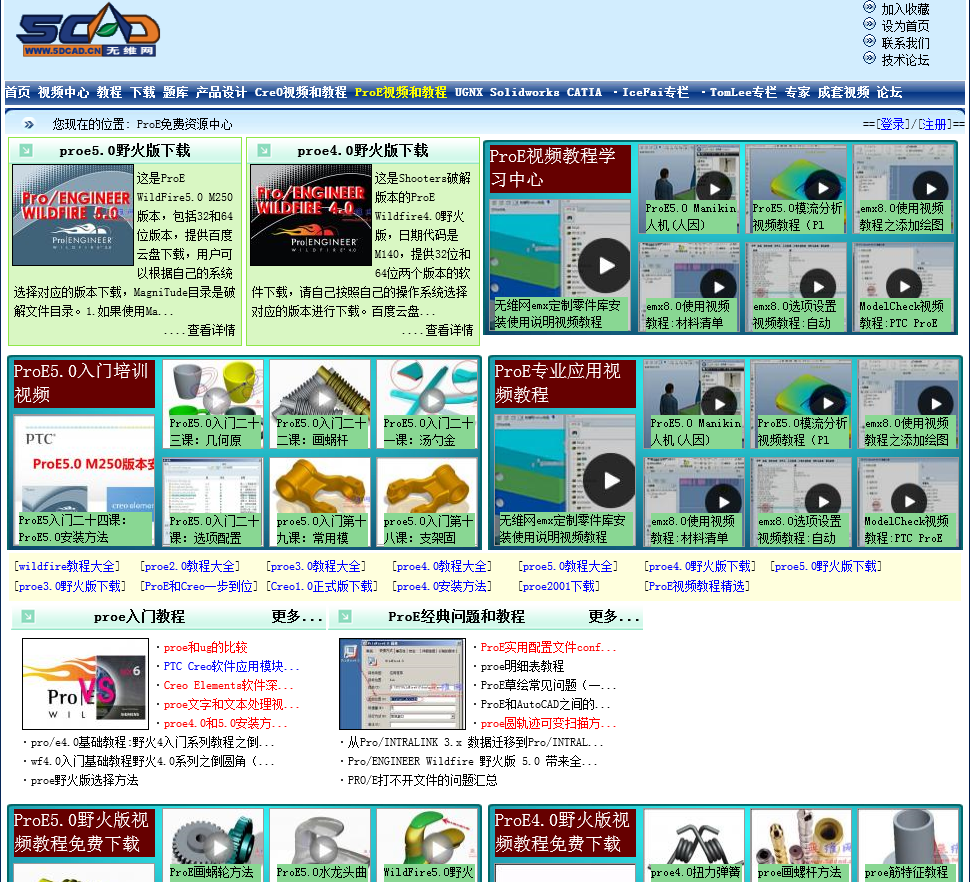
Task: Open proe4.0扭力弹簧 spring thumbnail
Action: 695,845
